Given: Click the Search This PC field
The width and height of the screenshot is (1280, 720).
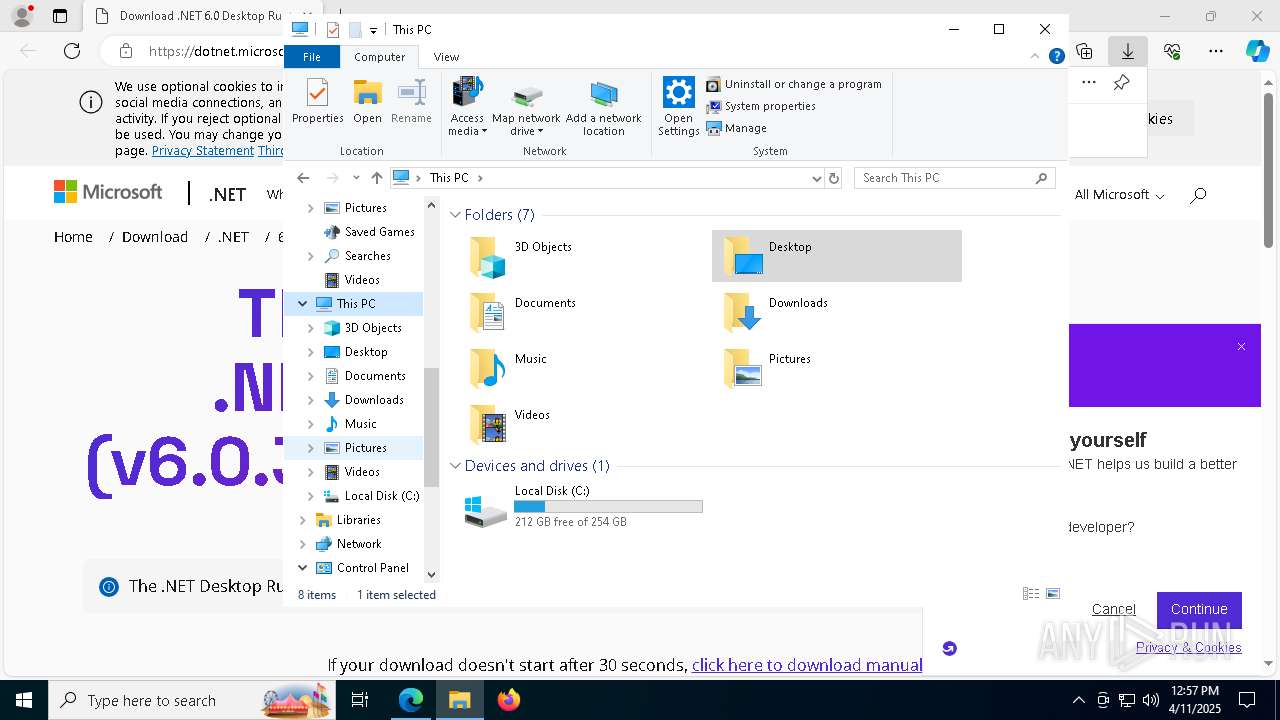Looking at the screenshot, I should coord(956,178).
